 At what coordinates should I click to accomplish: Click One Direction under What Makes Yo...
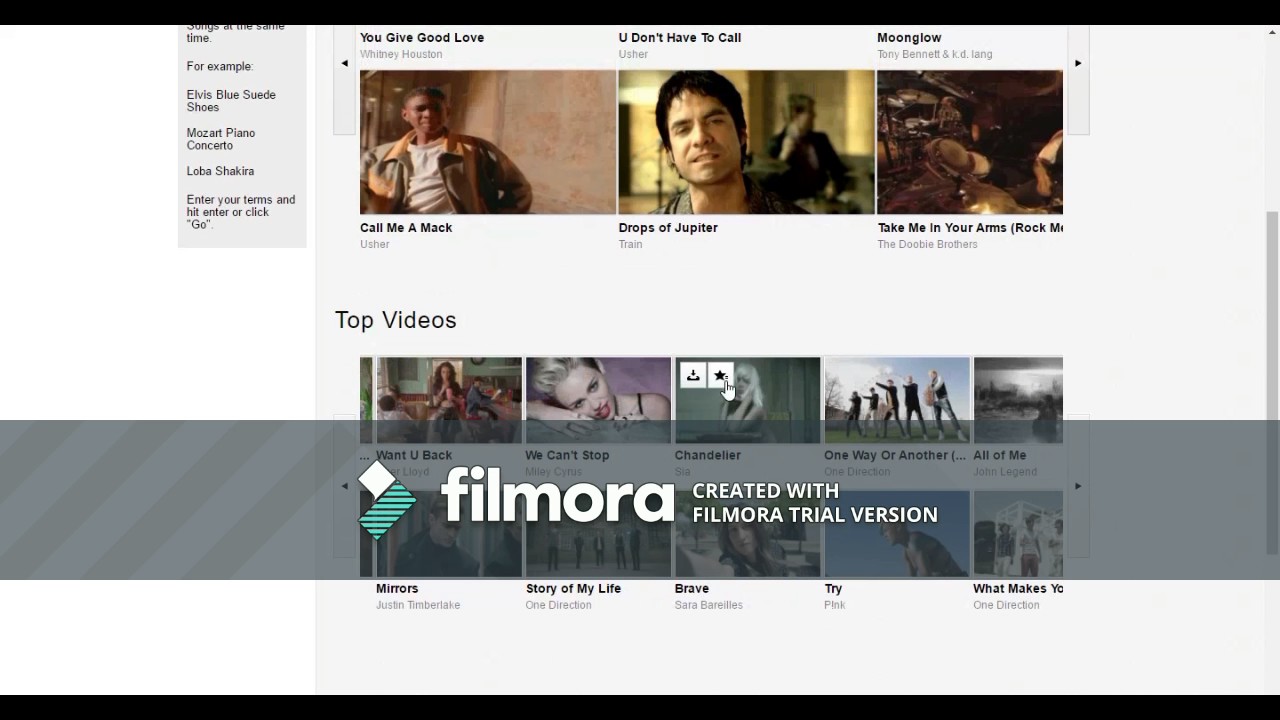1006,605
